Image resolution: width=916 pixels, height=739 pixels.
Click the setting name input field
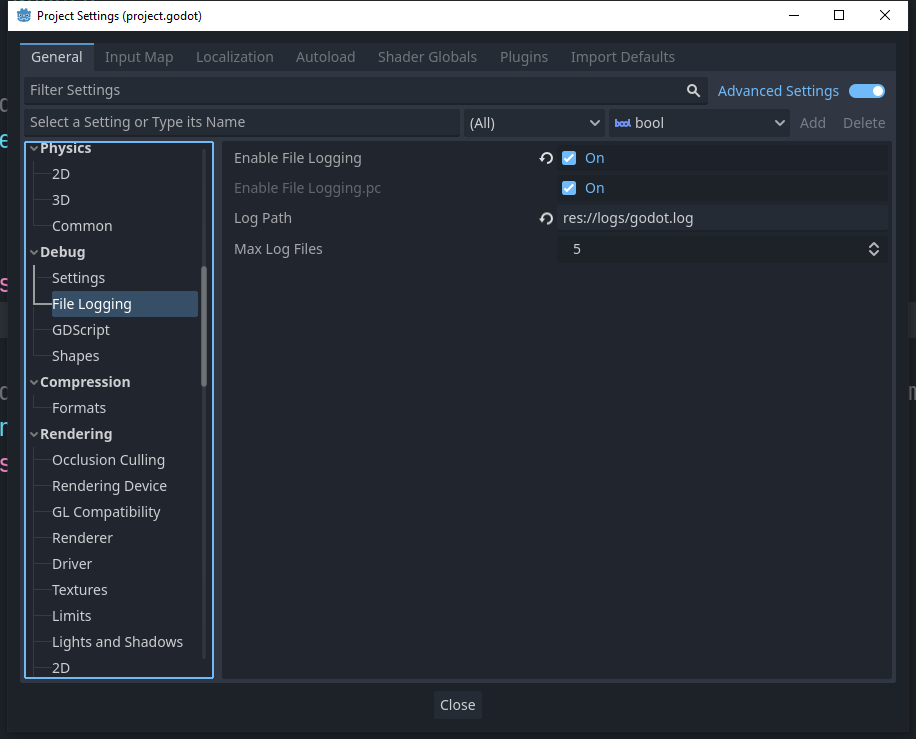[x=240, y=122]
